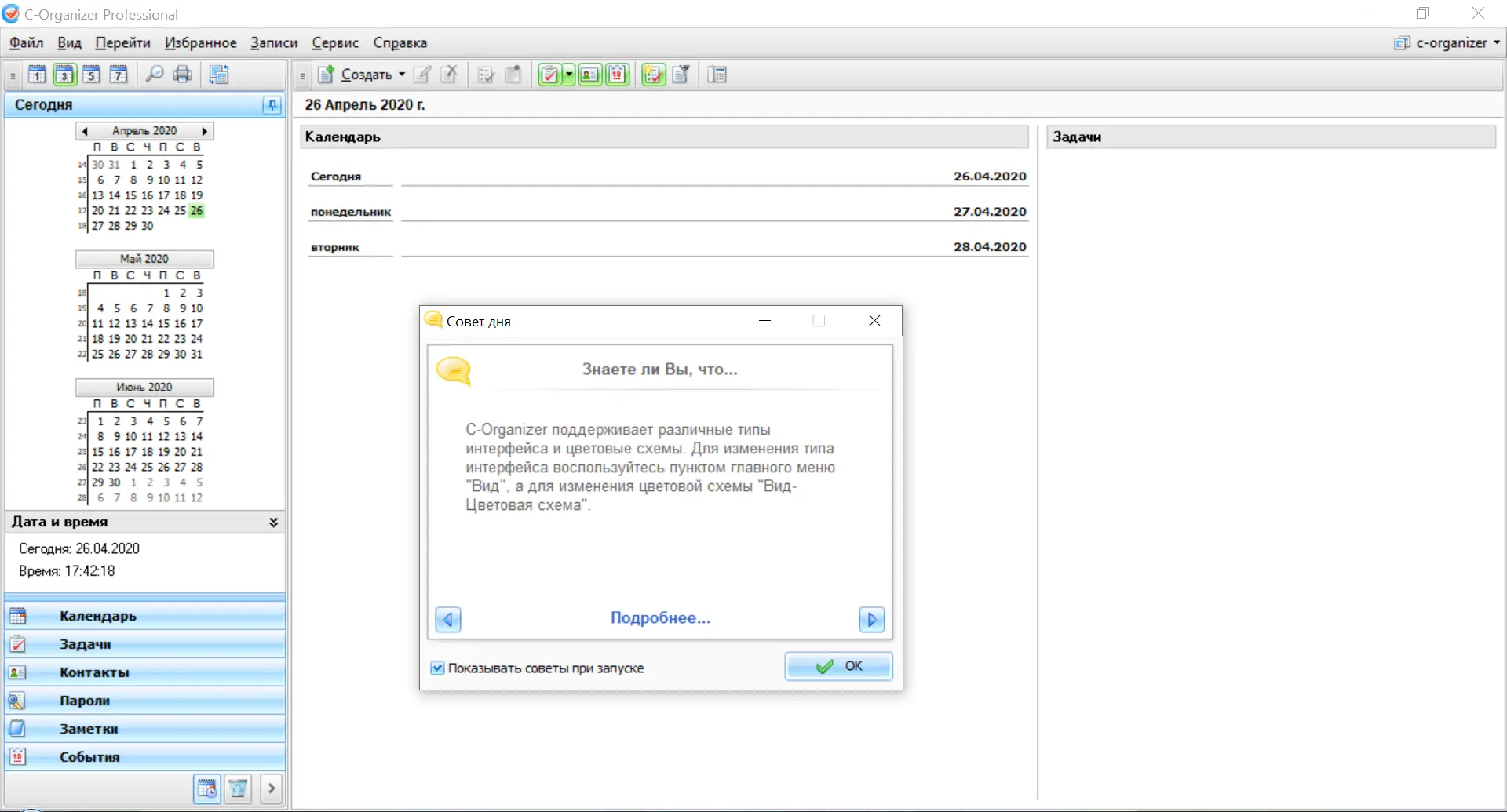Collapse the Дата и время section
The height and width of the screenshot is (812, 1507).
pos(273,523)
